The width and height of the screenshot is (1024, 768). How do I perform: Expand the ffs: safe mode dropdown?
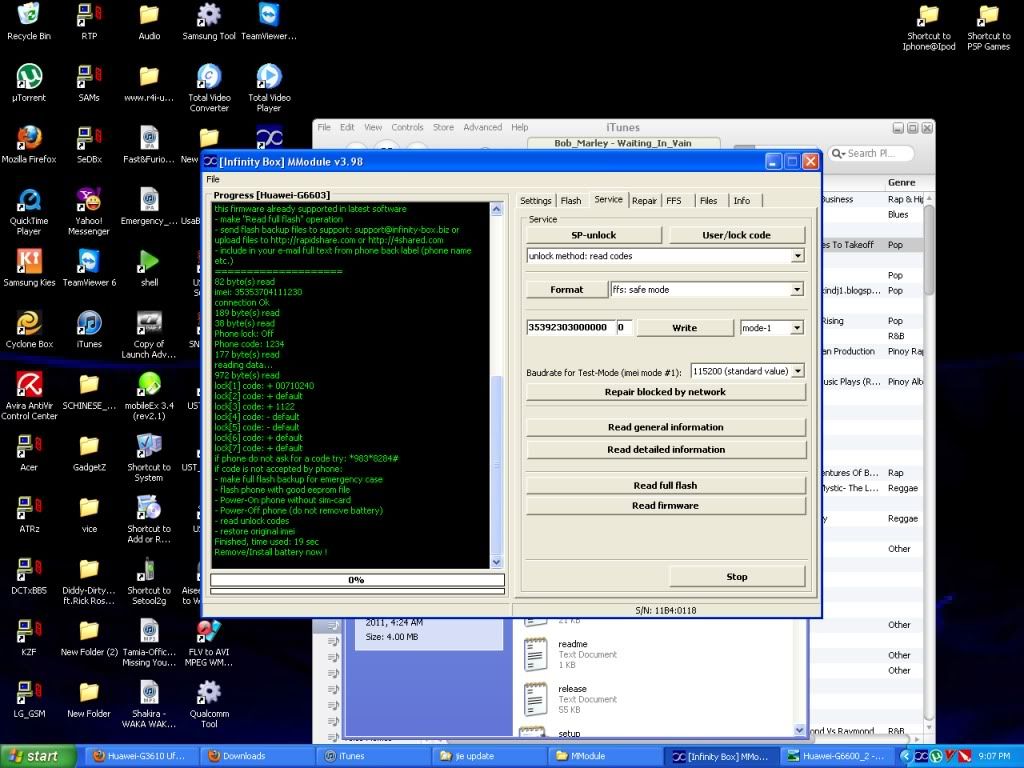[797, 290]
